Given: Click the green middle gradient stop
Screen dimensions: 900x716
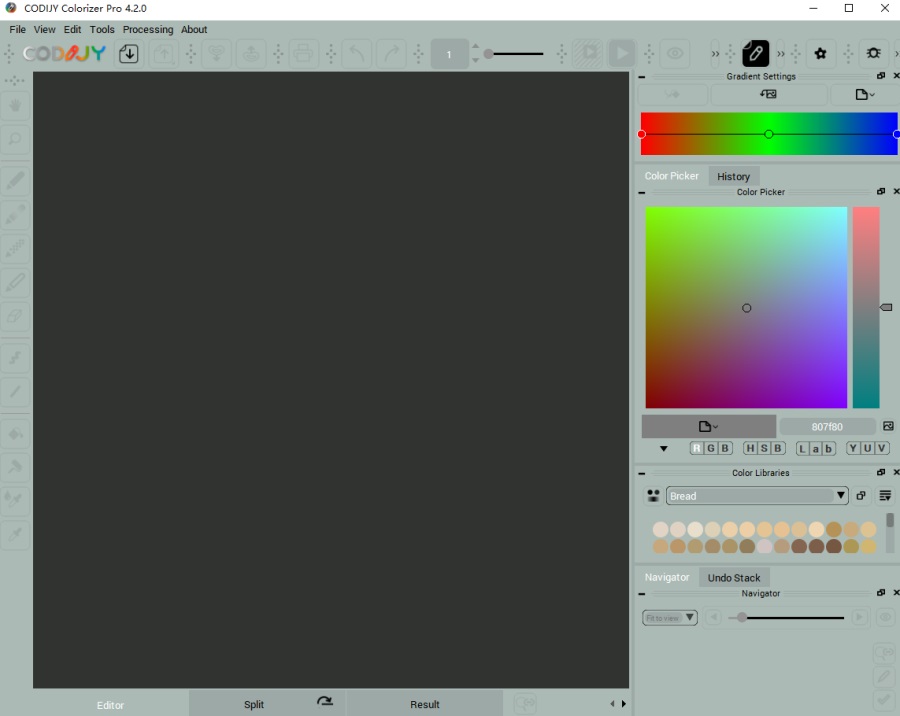Looking at the screenshot, I should pyautogui.click(x=769, y=134).
